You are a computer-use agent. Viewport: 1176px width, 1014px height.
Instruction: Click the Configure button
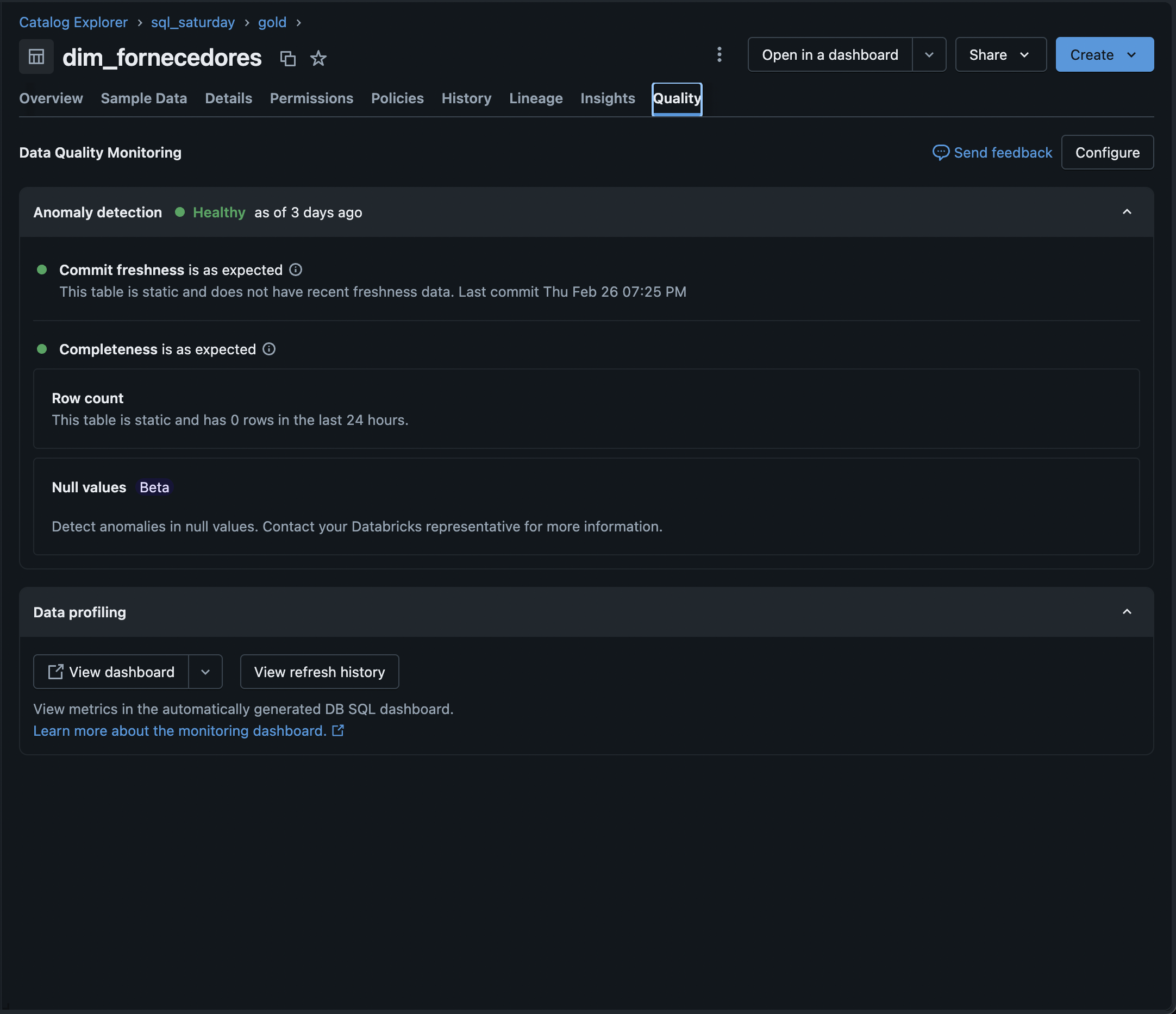pos(1108,152)
